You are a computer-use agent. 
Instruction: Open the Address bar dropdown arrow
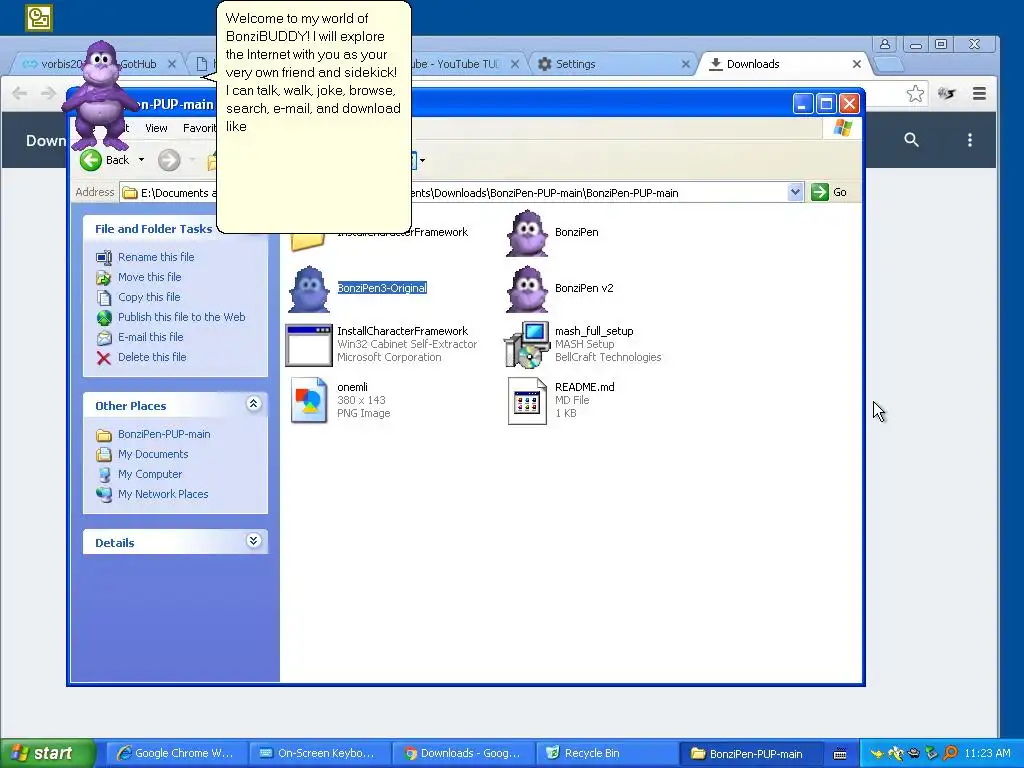point(795,192)
